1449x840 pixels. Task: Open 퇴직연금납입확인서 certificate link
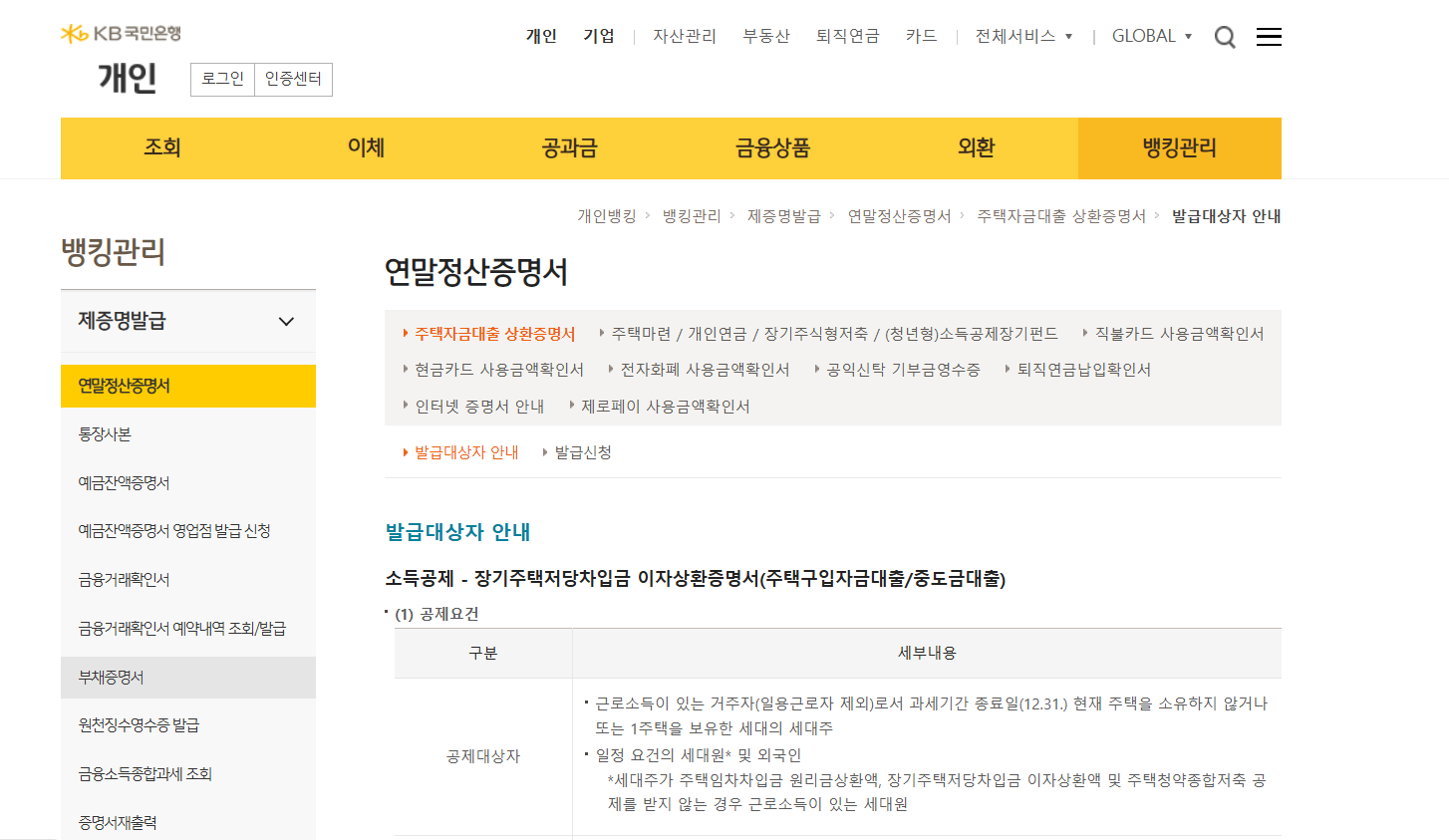(1083, 370)
